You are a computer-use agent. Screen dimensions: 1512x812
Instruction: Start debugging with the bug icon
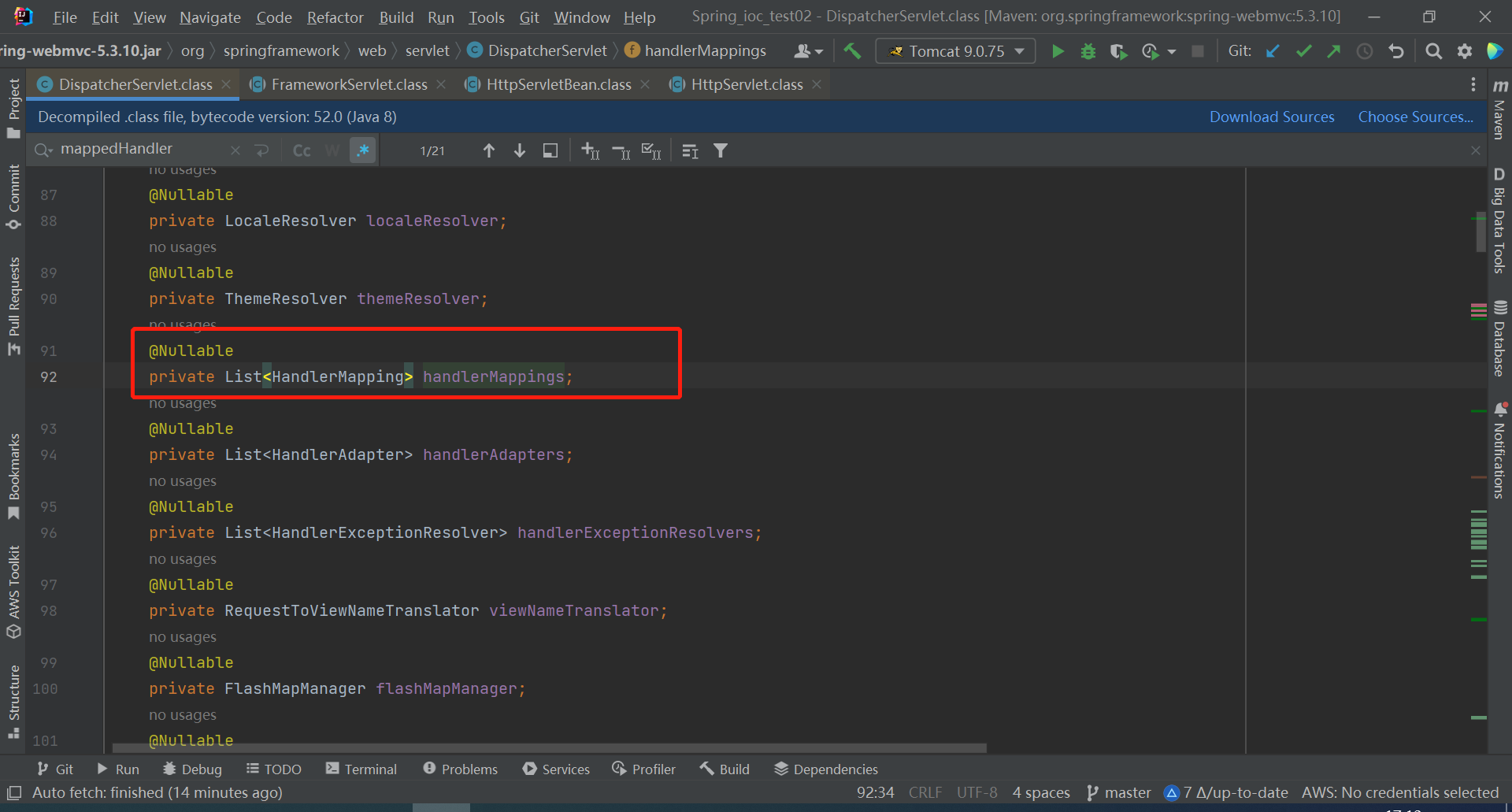tap(1088, 51)
